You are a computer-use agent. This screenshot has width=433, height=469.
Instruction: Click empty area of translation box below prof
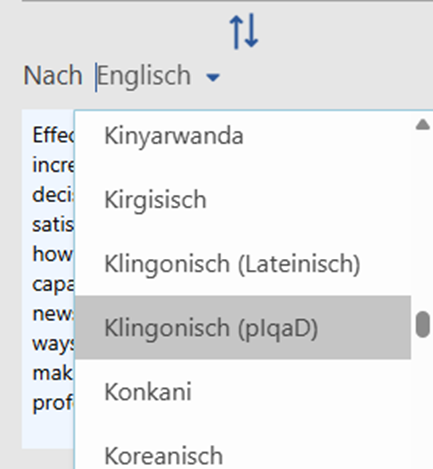click(48, 432)
